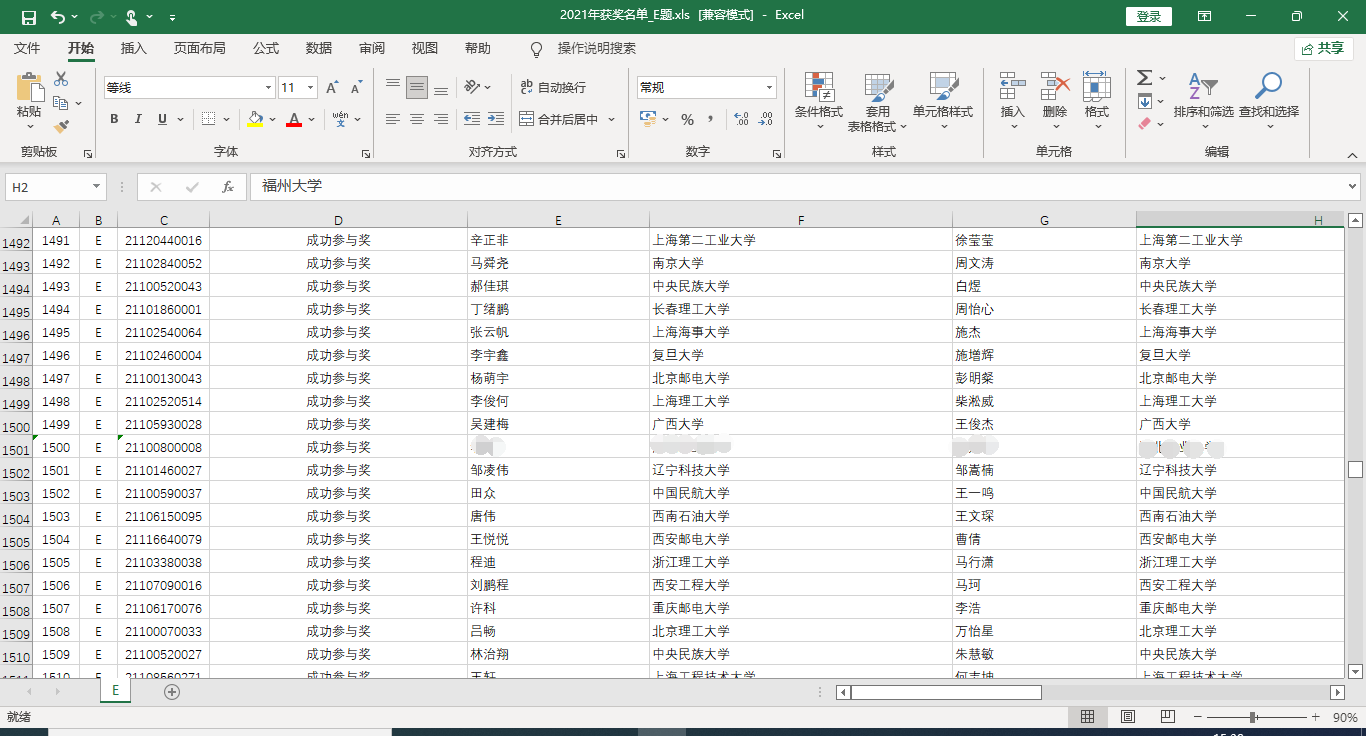Click the formula bar input showing 福州大学
The image size is (1366, 736).
coord(796,187)
